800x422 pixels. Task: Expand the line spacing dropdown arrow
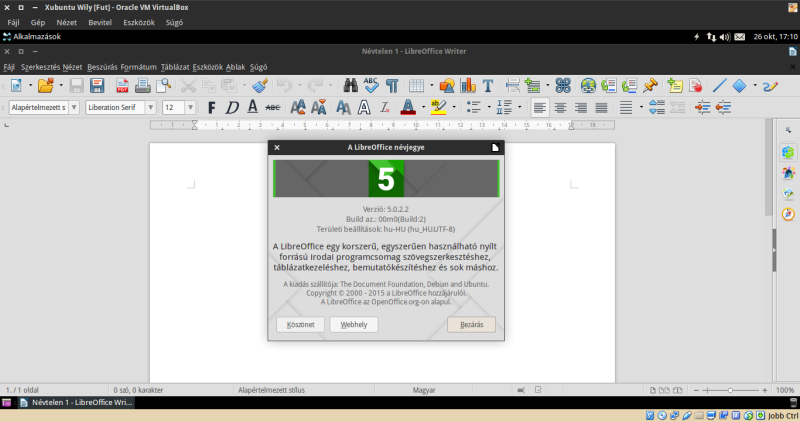(641, 107)
